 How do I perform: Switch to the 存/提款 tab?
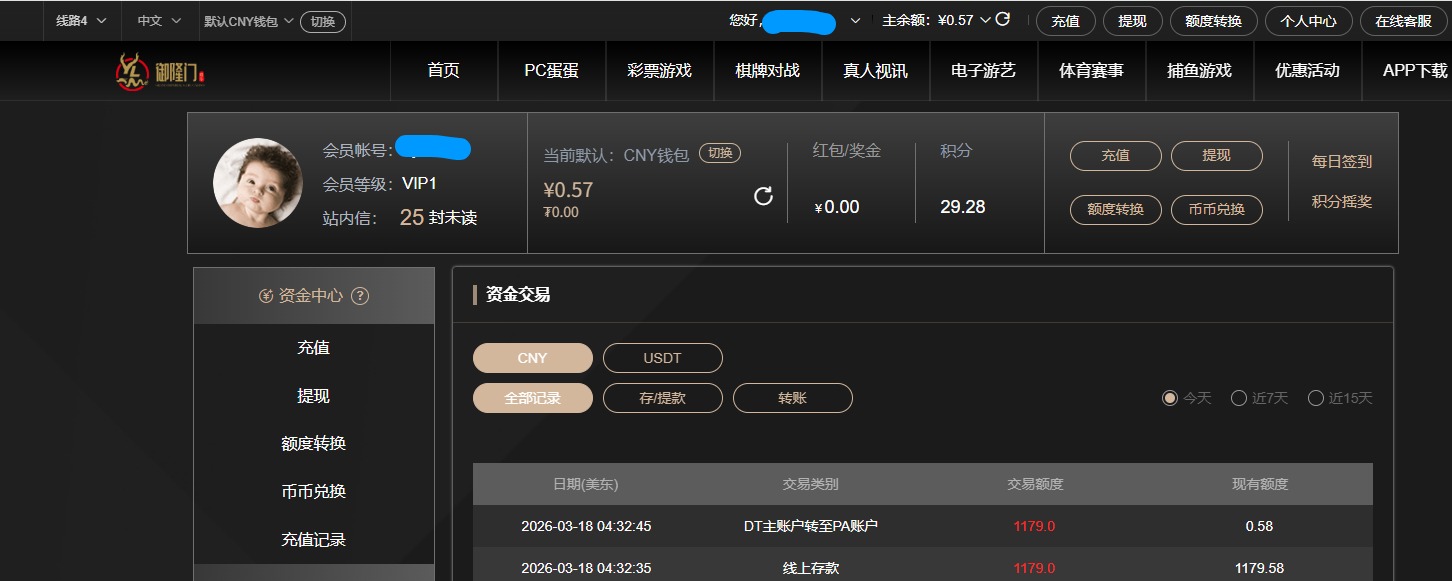[x=662, y=397]
